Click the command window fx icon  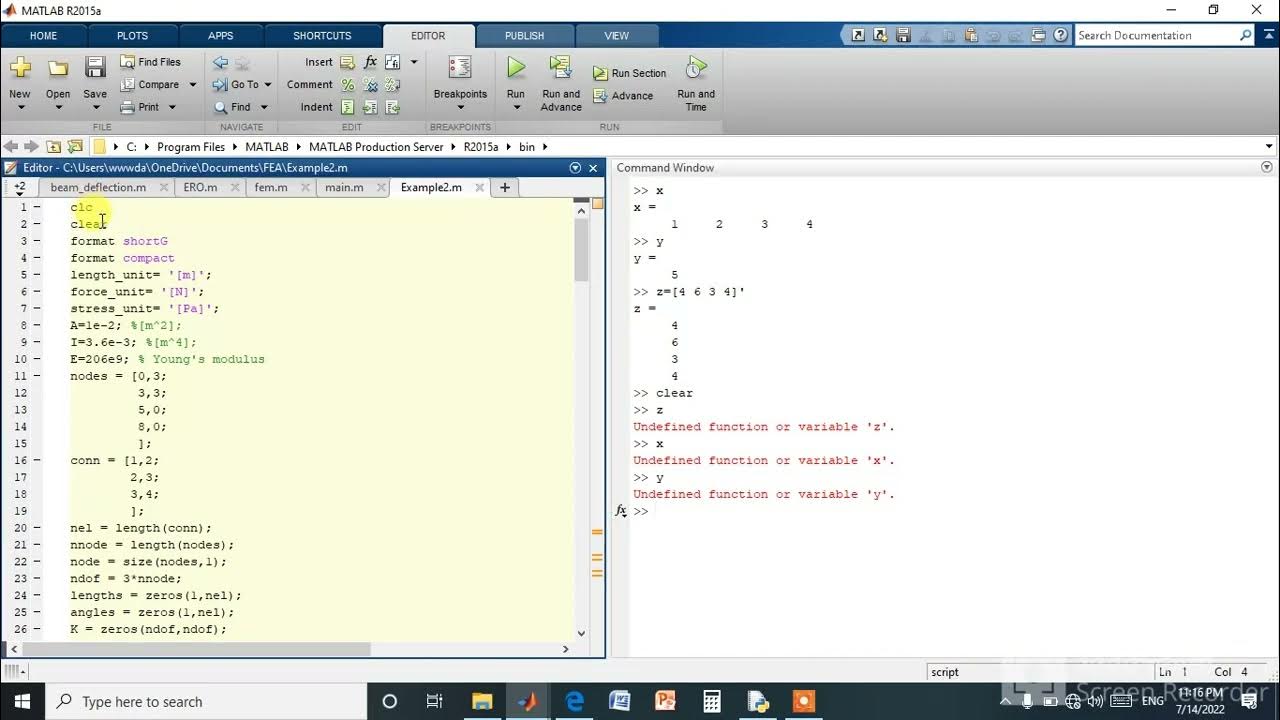(621, 511)
